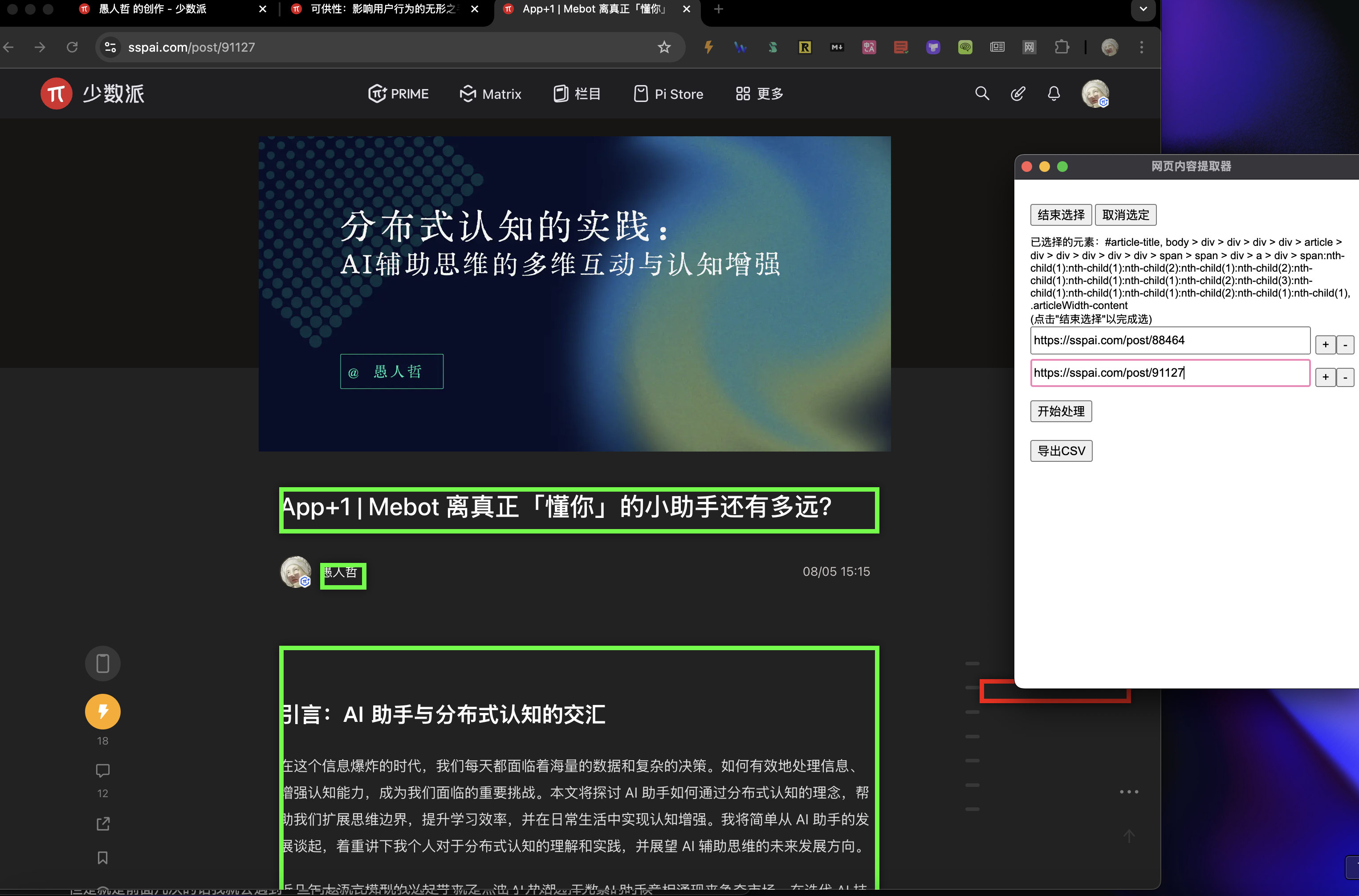Image resolution: width=1359 pixels, height=896 pixels.
Task: Bookmark the article via sidebar icon
Action: coord(103,858)
